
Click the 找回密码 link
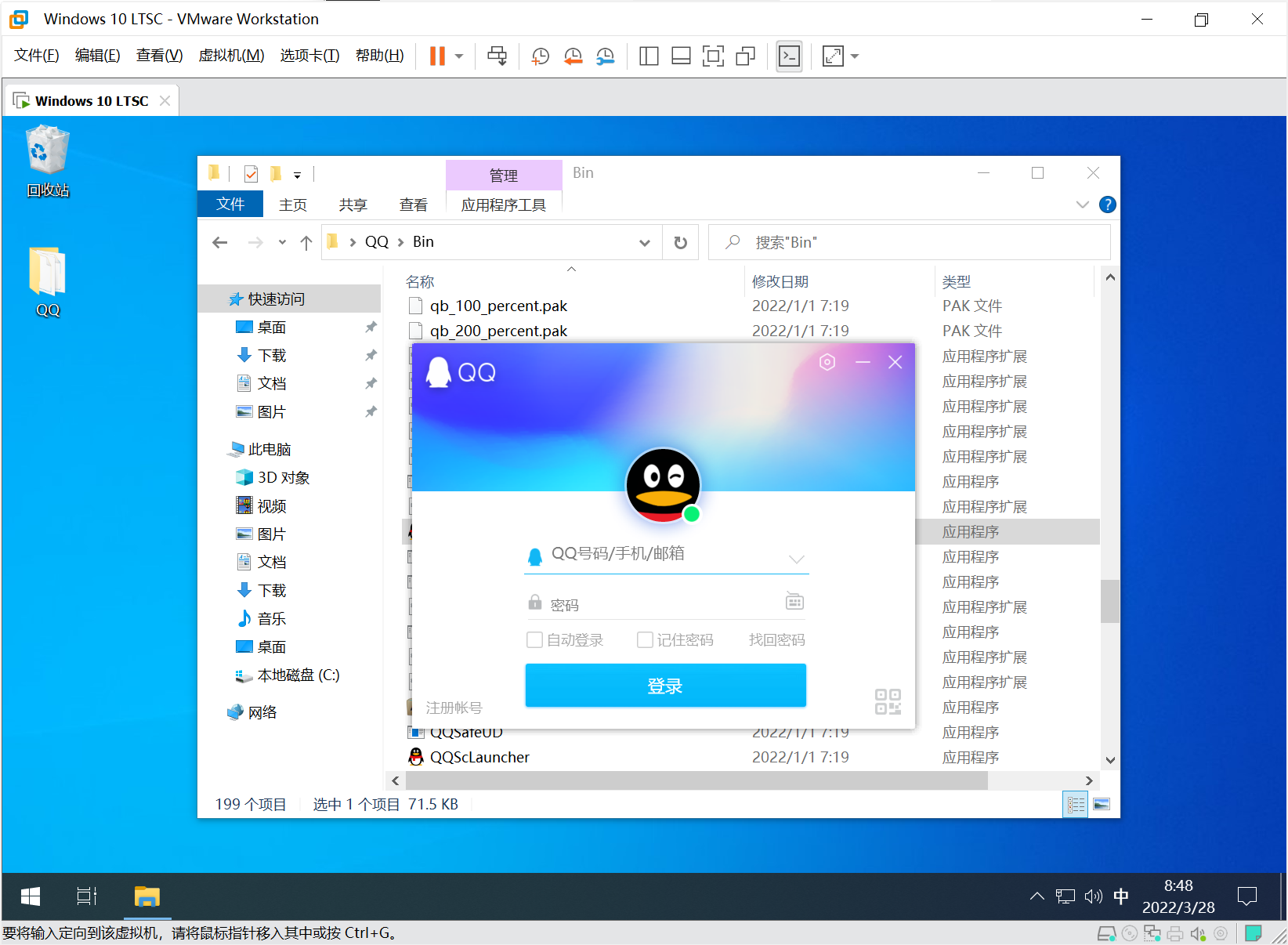tap(776, 640)
